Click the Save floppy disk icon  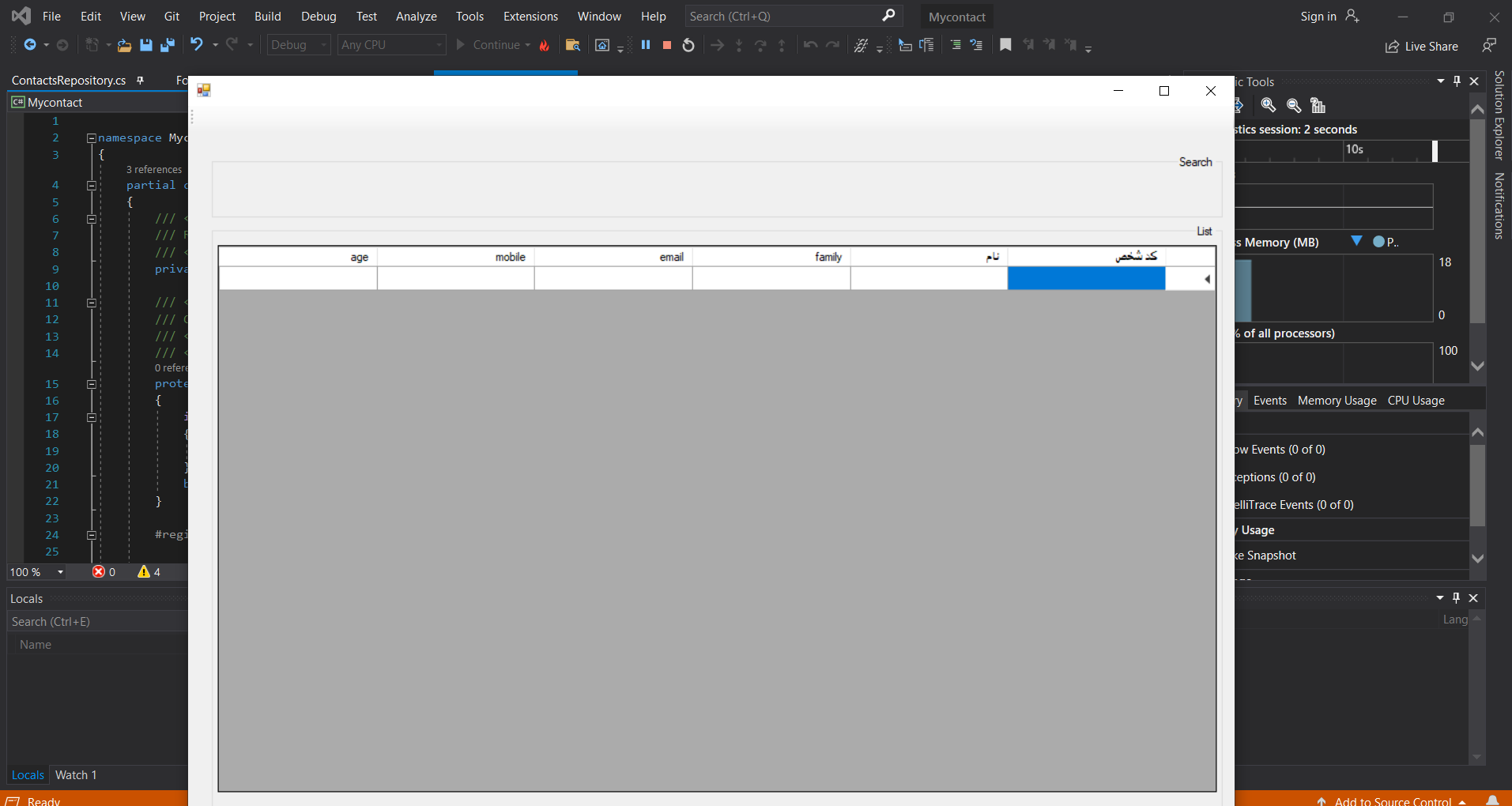click(x=145, y=45)
